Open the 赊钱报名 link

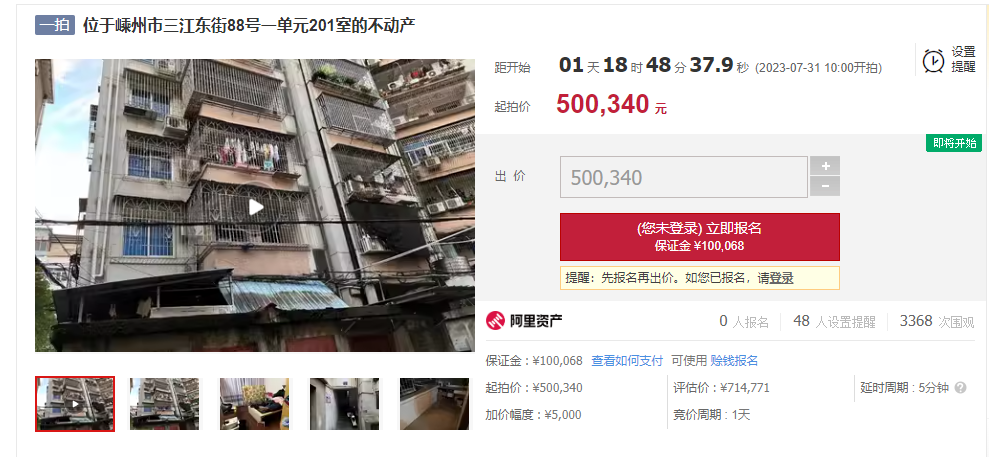(734, 361)
